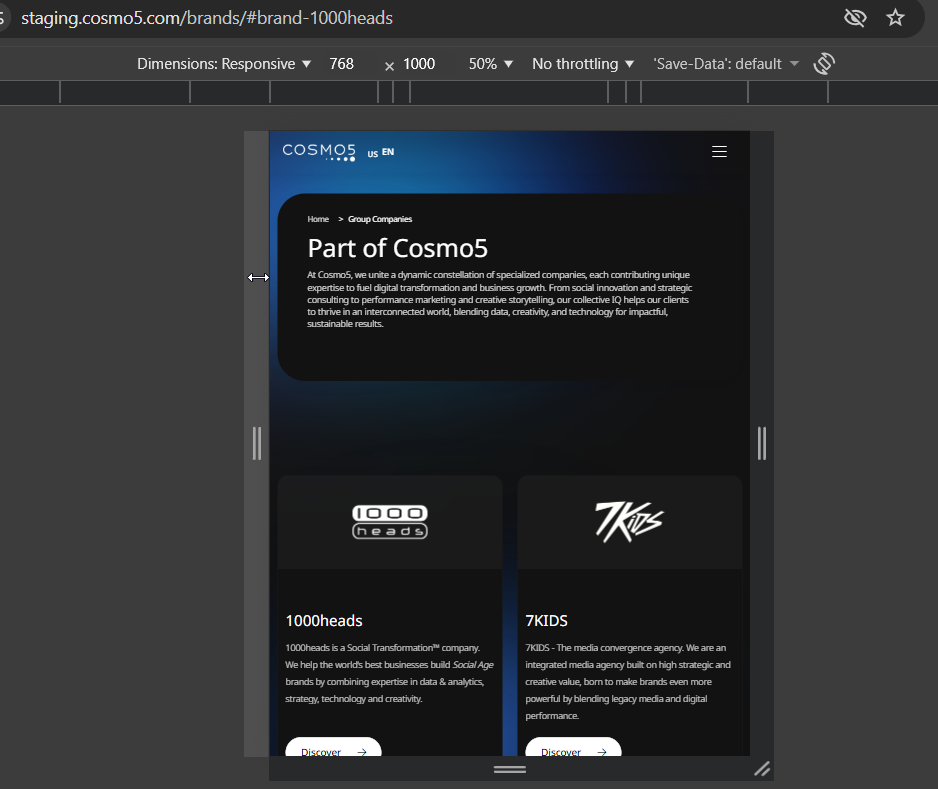Click the Part of Cosmo5 page heading
This screenshot has height=789, width=938.
397,248
